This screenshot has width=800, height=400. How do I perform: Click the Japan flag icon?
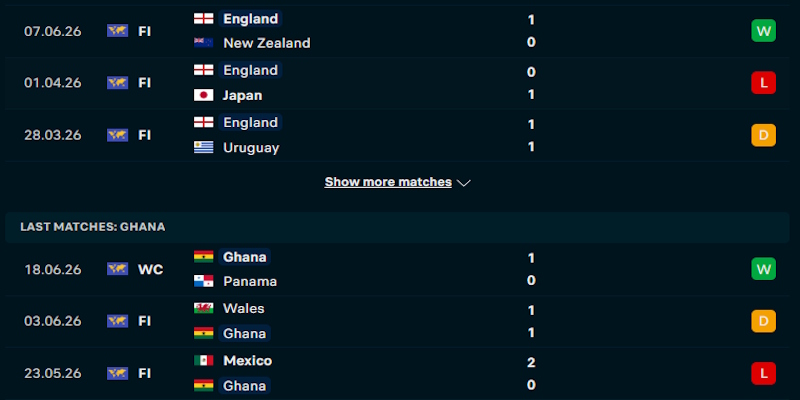[x=204, y=95]
